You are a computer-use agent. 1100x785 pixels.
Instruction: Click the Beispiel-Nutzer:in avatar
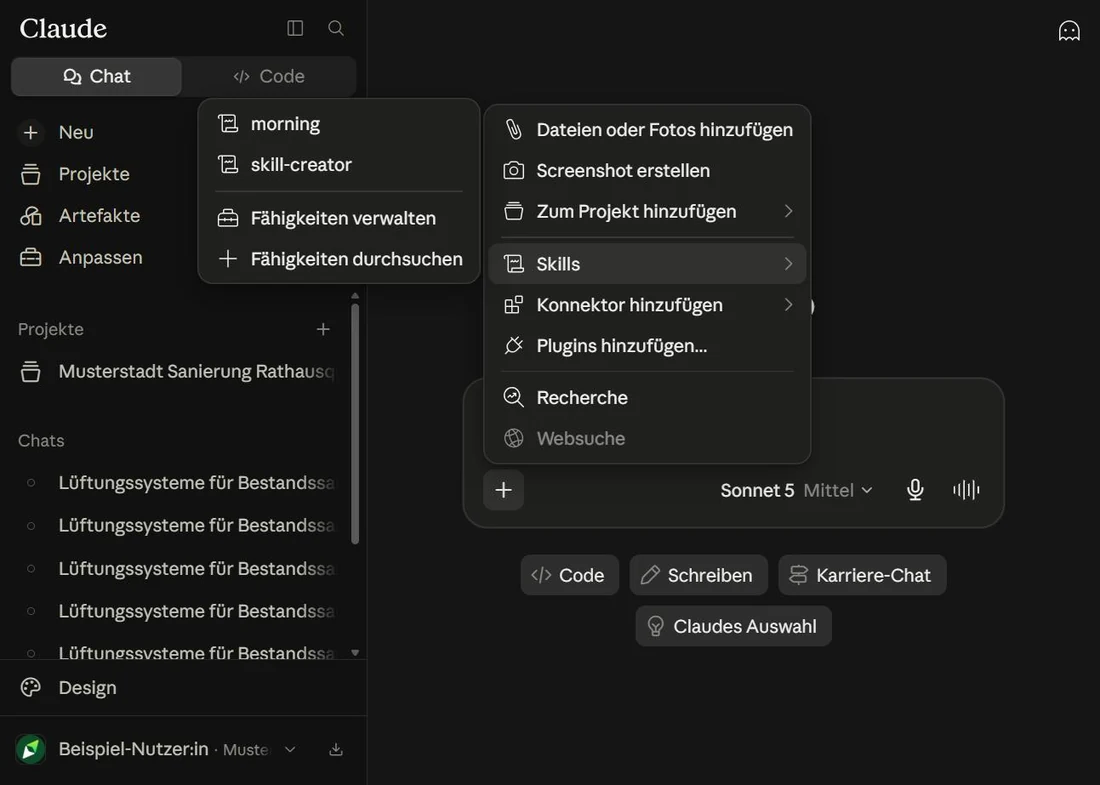[31, 750]
